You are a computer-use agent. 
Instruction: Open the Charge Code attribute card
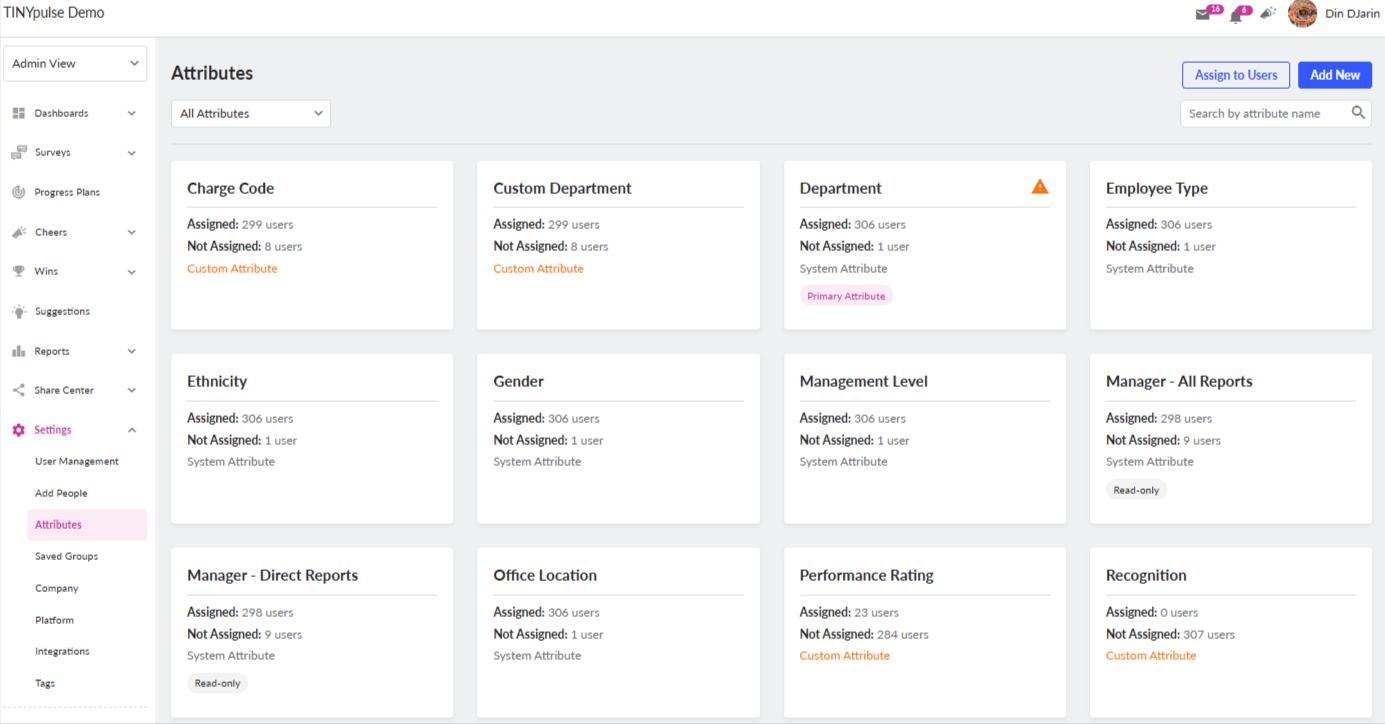pyautogui.click(x=312, y=245)
